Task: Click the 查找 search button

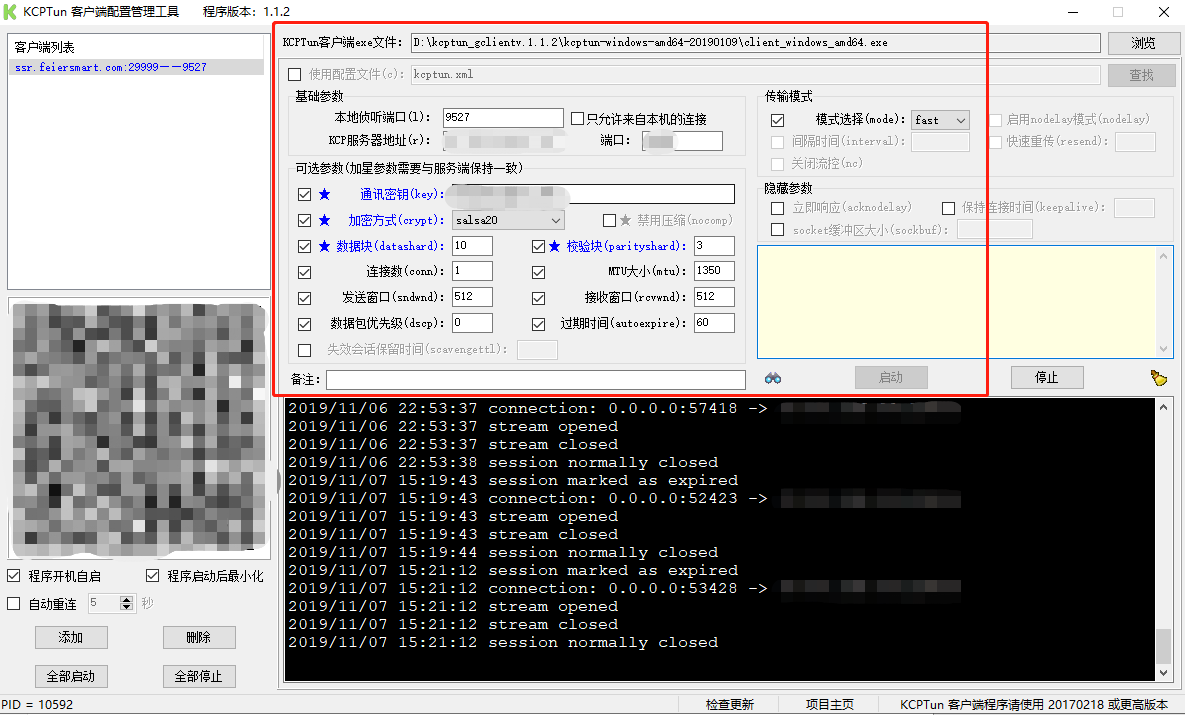Action: [1140, 75]
